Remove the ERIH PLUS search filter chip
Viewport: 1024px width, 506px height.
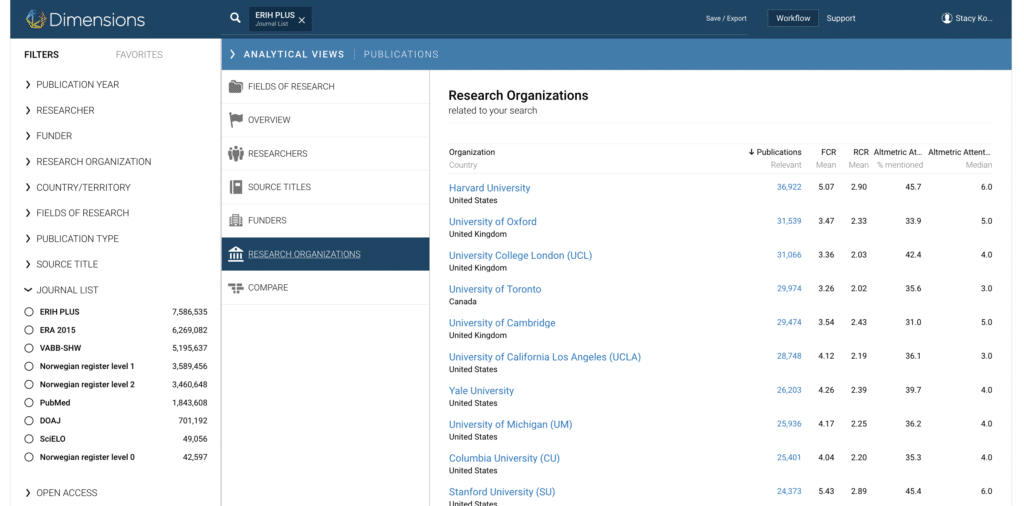tap(302, 19)
